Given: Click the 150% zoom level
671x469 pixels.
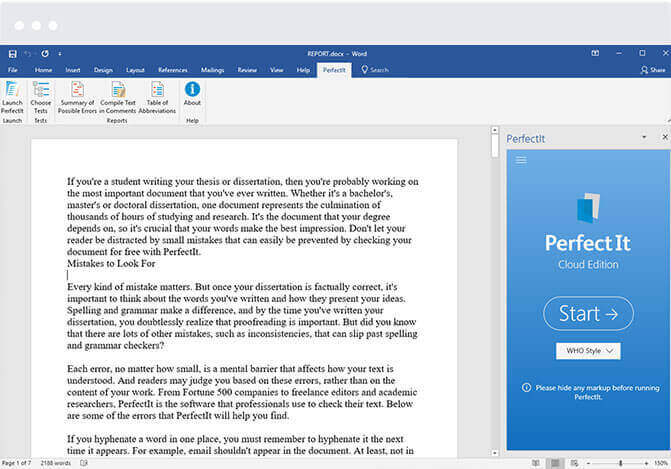Looking at the screenshot, I should [661, 463].
